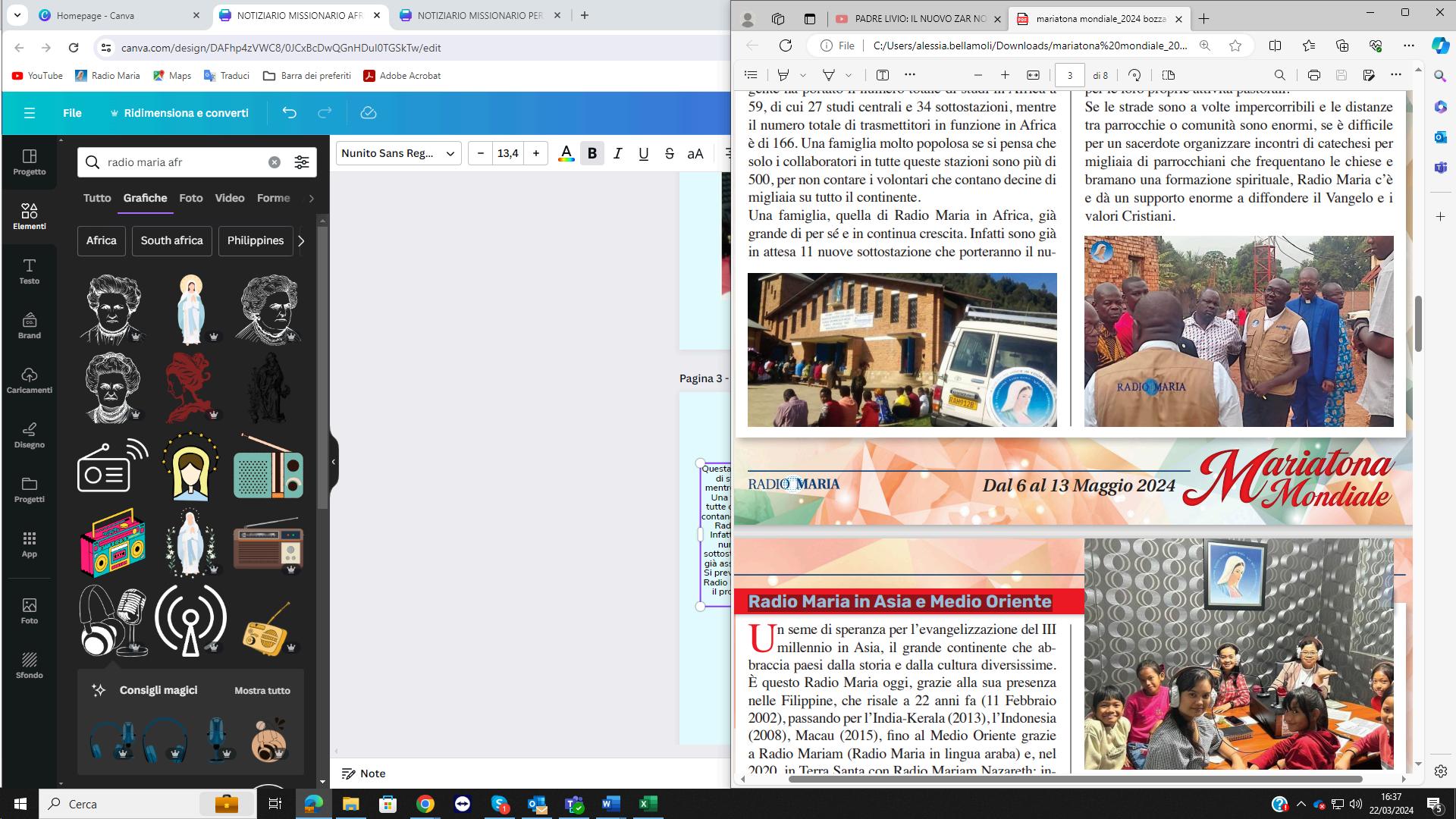This screenshot has height=819, width=1456.
Task: Open the Caricamenti upload panel
Action: pyautogui.click(x=29, y=380)
